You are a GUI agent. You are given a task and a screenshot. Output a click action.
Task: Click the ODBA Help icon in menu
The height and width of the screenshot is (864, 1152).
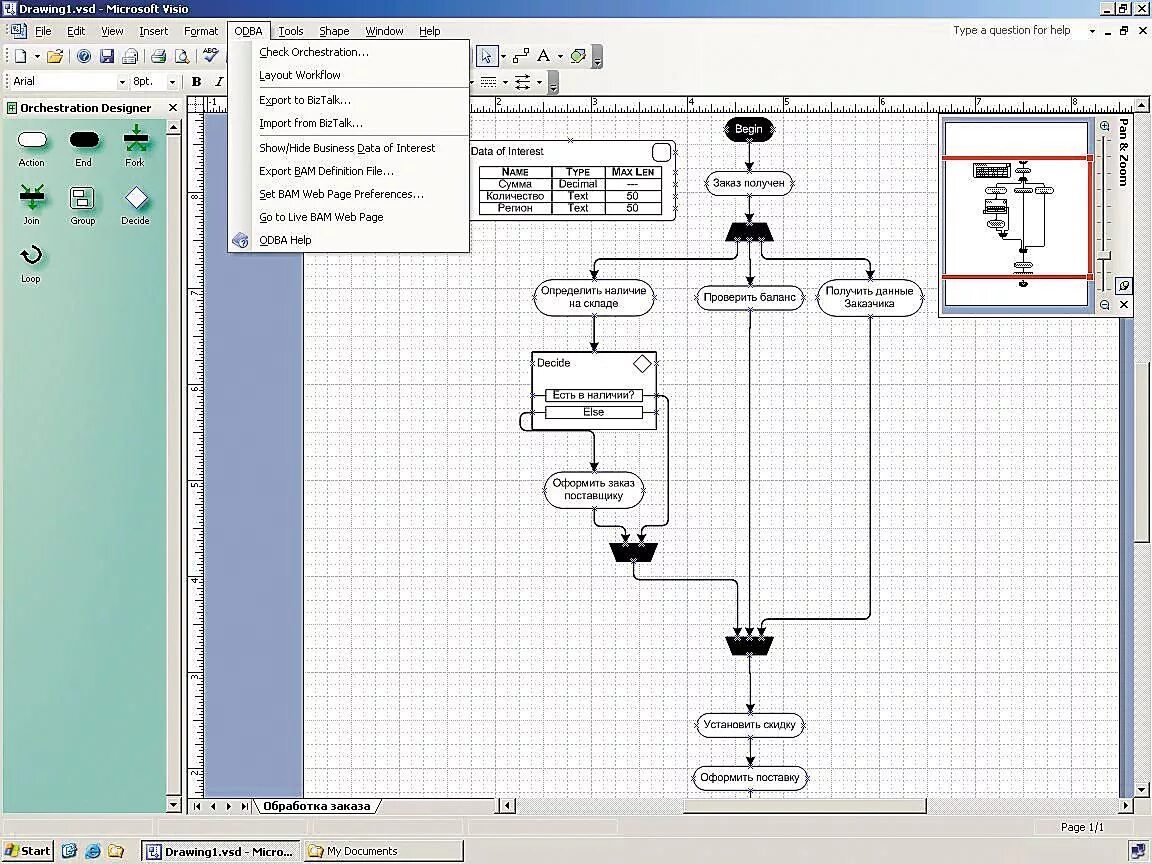(239, 240)
